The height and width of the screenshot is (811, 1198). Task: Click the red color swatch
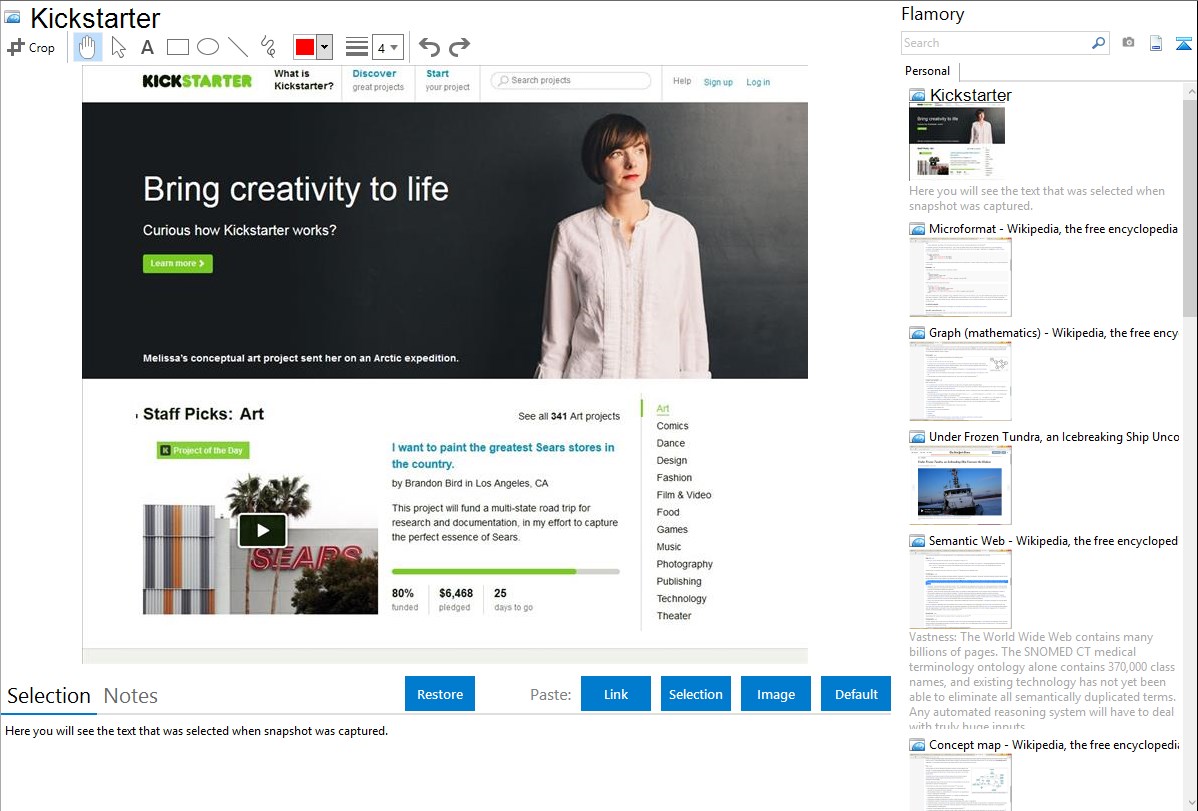(305, 47)
